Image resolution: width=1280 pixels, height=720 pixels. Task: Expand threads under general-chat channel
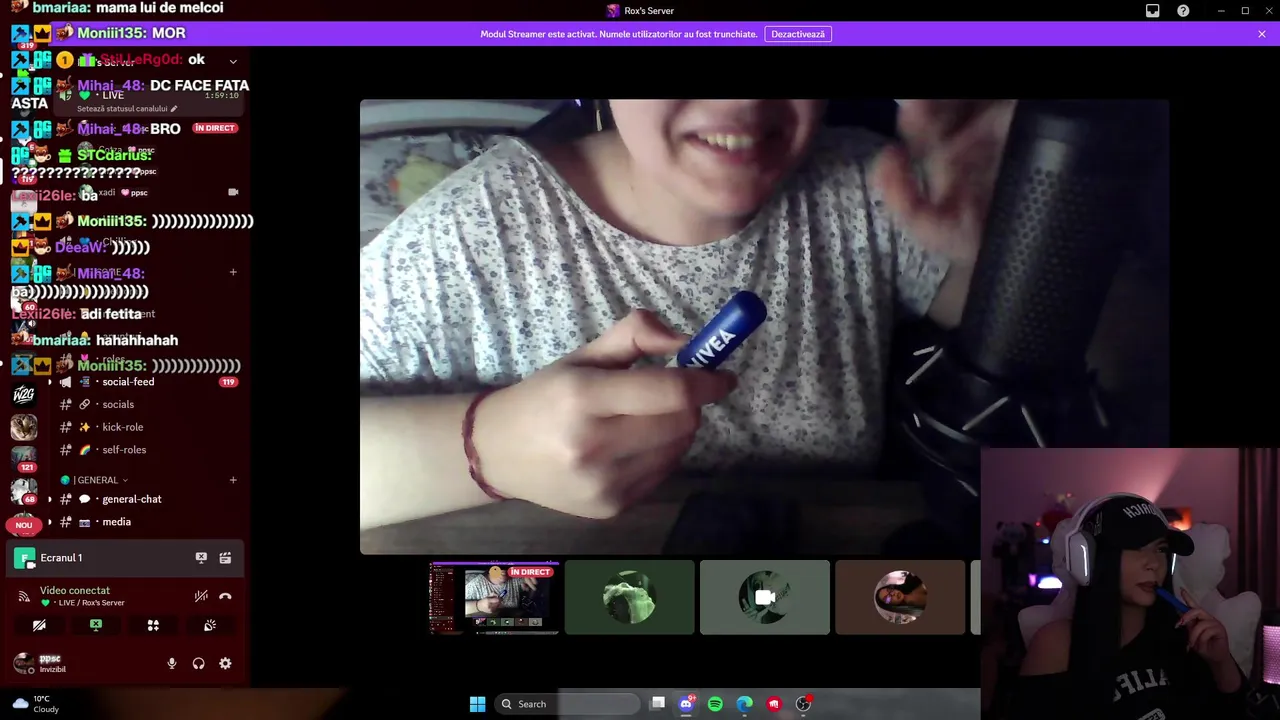(50, 499)
